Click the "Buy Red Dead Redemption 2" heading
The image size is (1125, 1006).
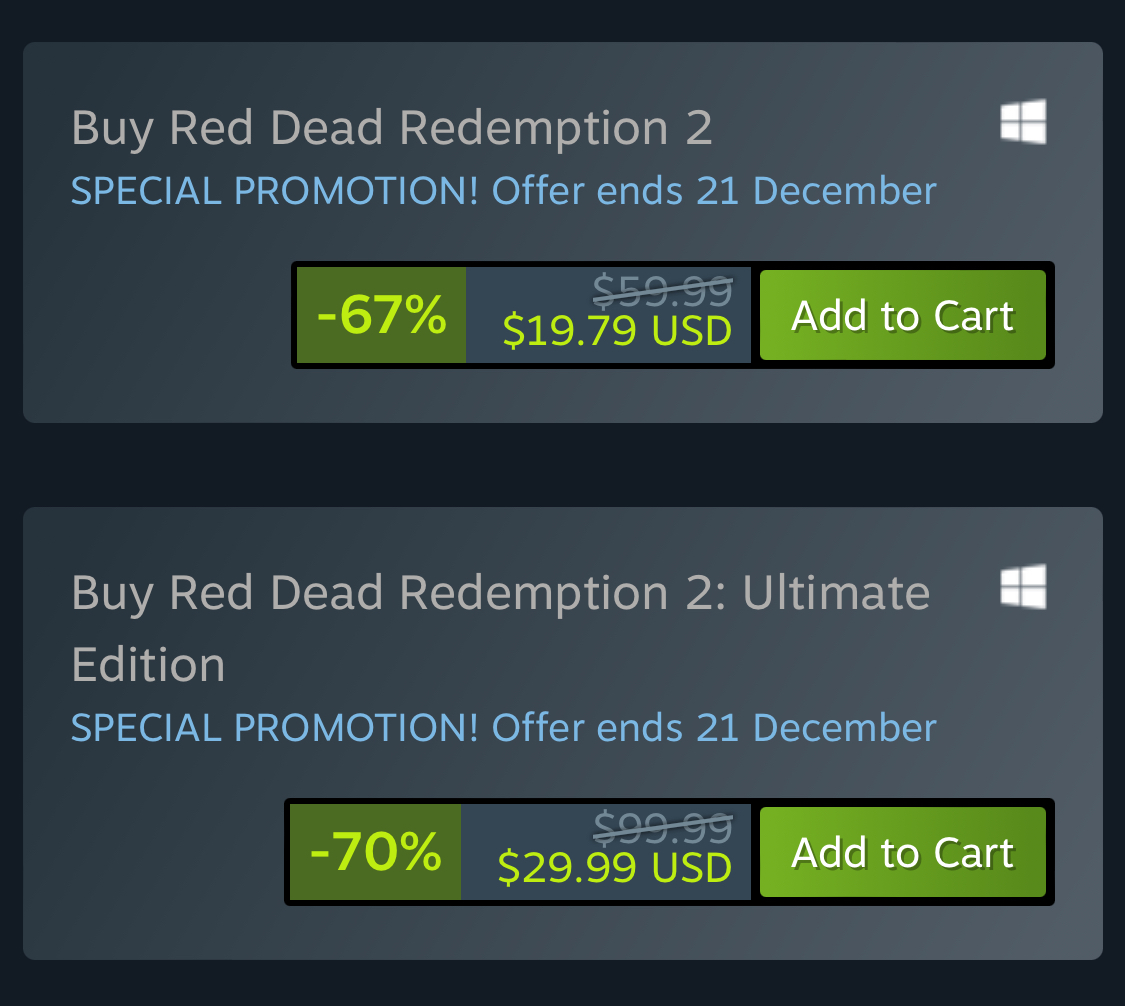[x=391, y=128]
